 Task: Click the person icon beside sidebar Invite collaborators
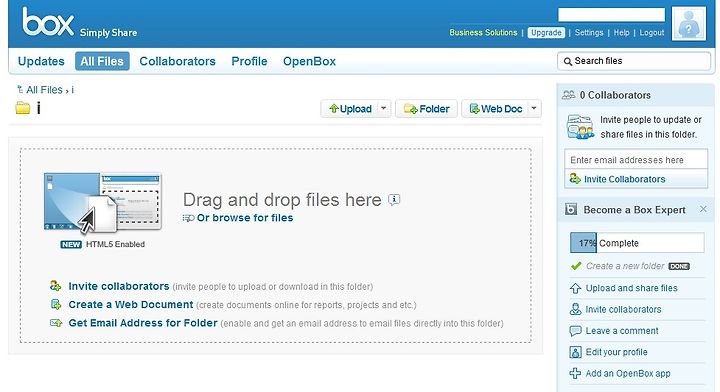[575, 309]
